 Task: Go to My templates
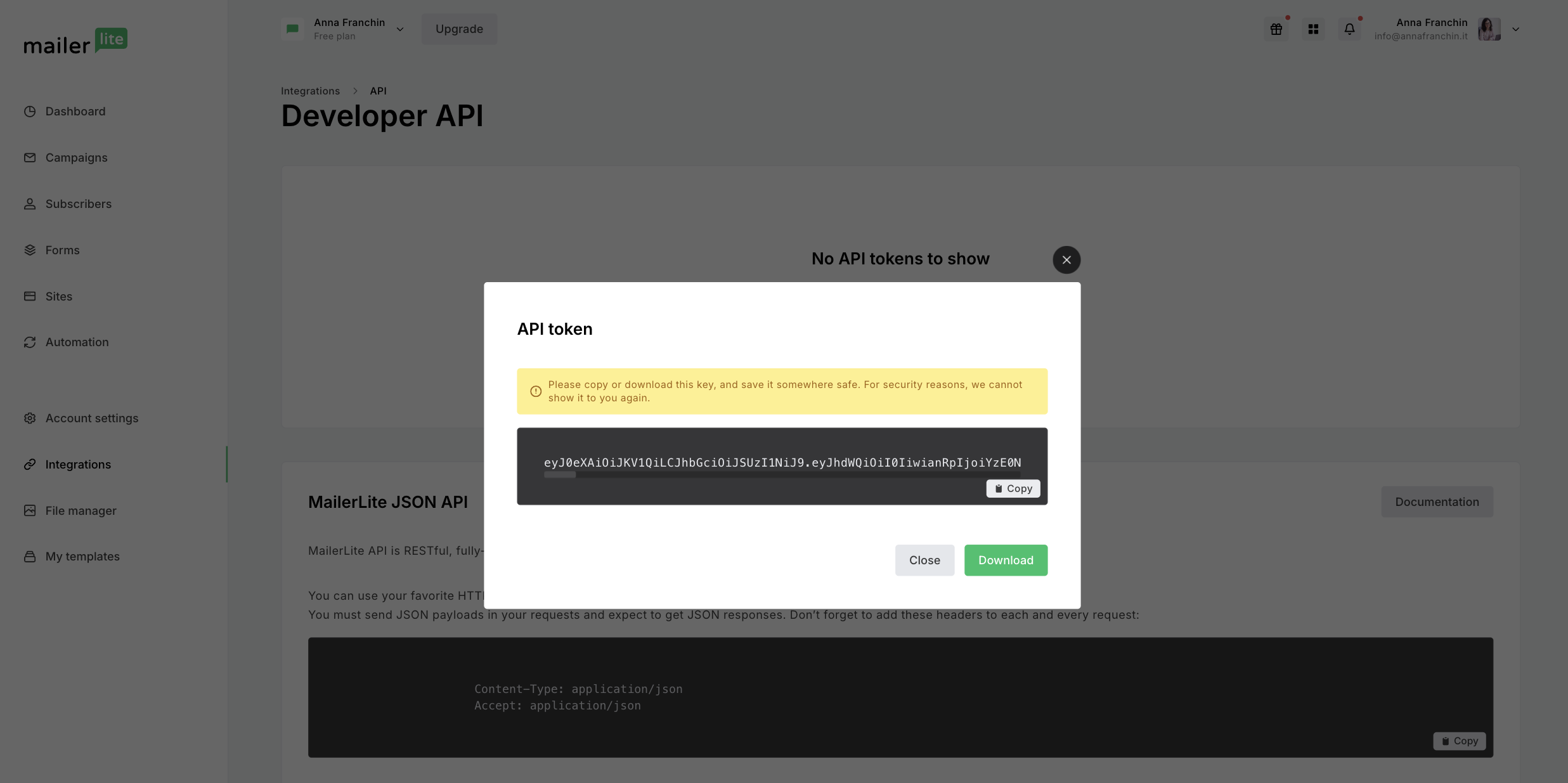click(82, 557)
